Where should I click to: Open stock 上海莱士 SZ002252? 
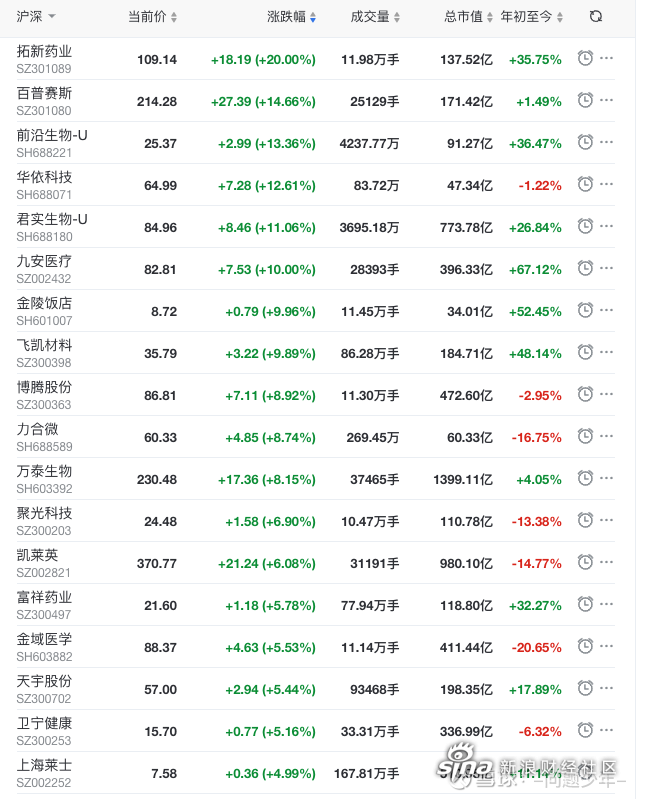44,773
